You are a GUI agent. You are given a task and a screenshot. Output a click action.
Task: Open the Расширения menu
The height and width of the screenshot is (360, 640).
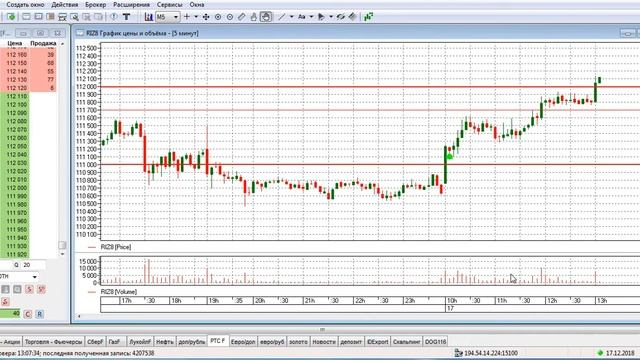131,4
